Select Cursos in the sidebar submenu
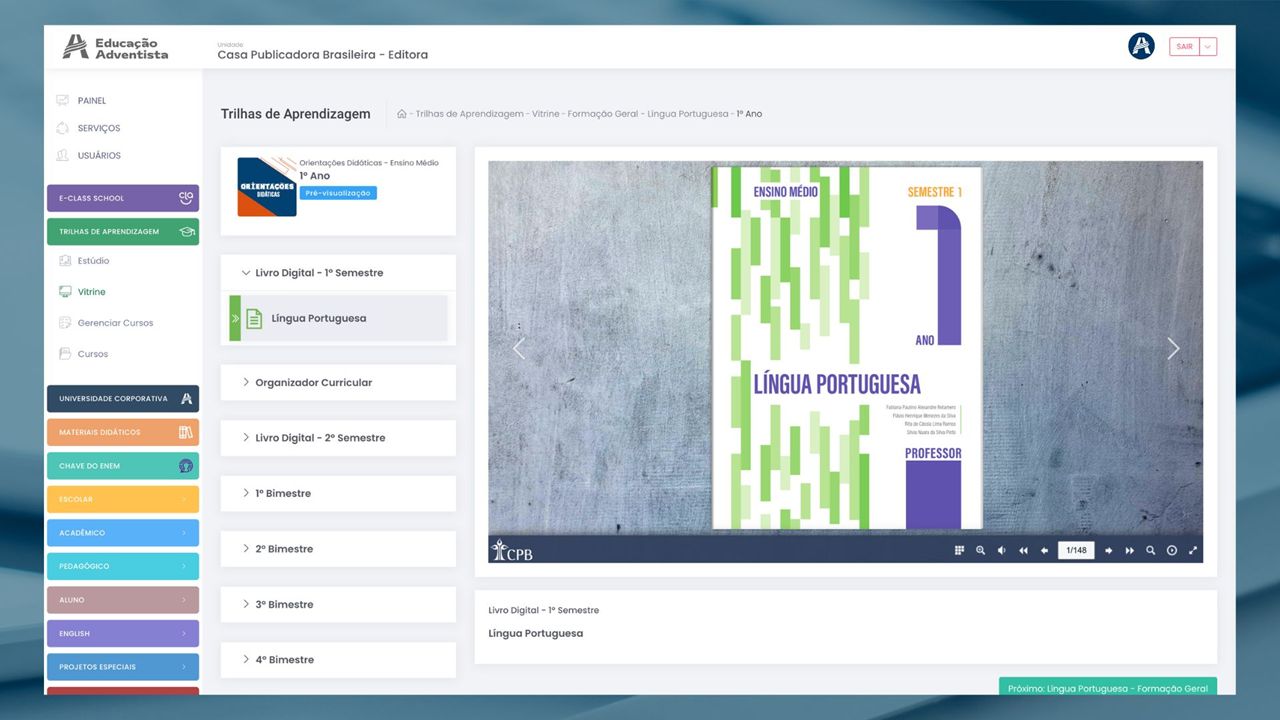The image size is (1280, 720). point(92,354)
